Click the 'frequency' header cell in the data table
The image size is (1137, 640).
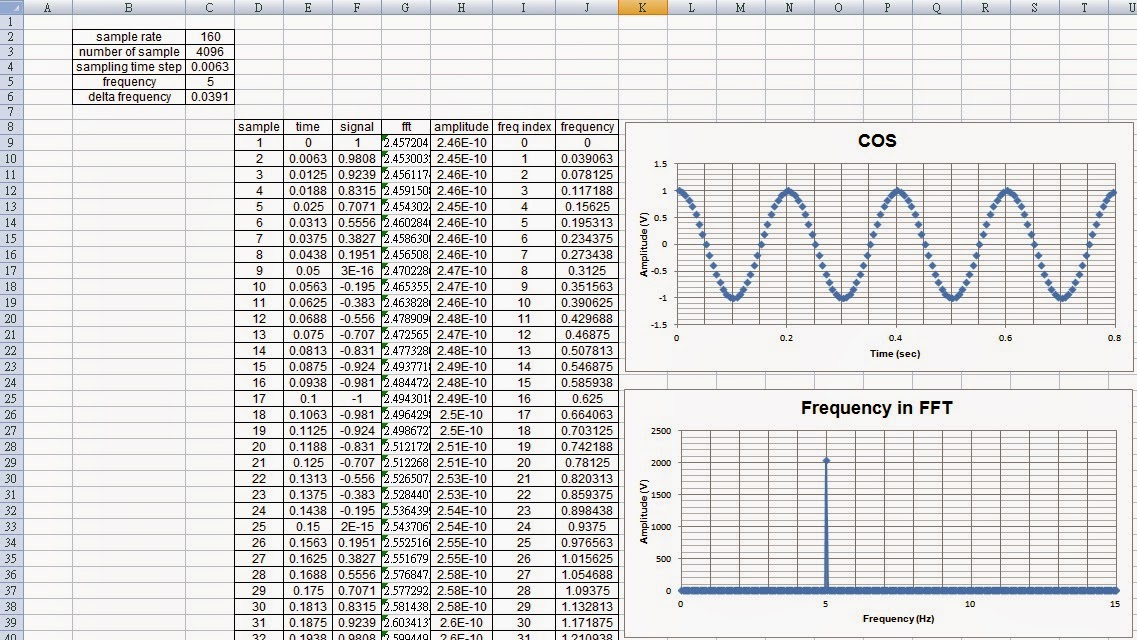[586, 127]
